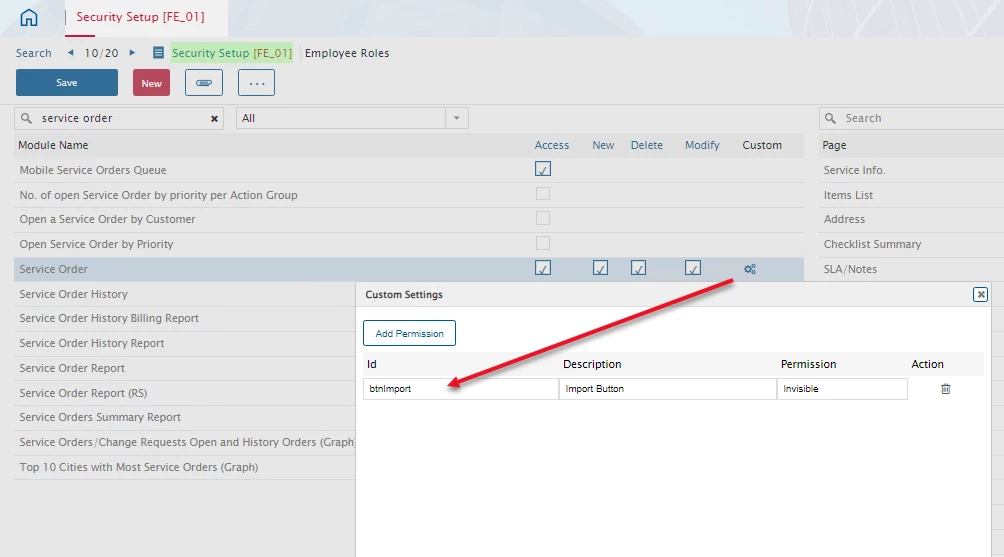Click the Delete column header
1004x557 pixels.
pos(647,145)
